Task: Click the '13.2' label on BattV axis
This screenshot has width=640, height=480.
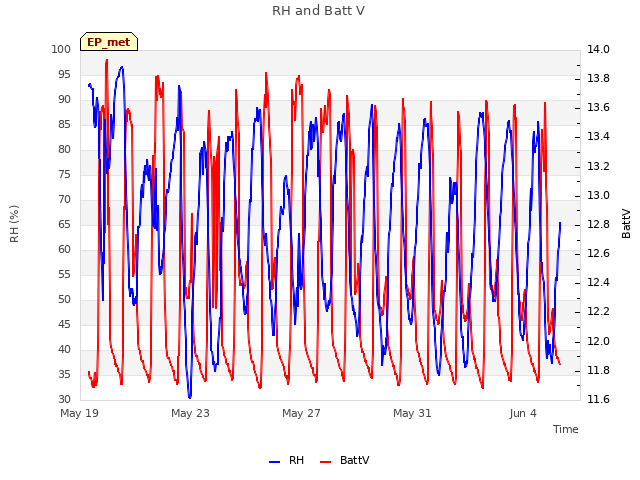Action: tap(598, 167)
